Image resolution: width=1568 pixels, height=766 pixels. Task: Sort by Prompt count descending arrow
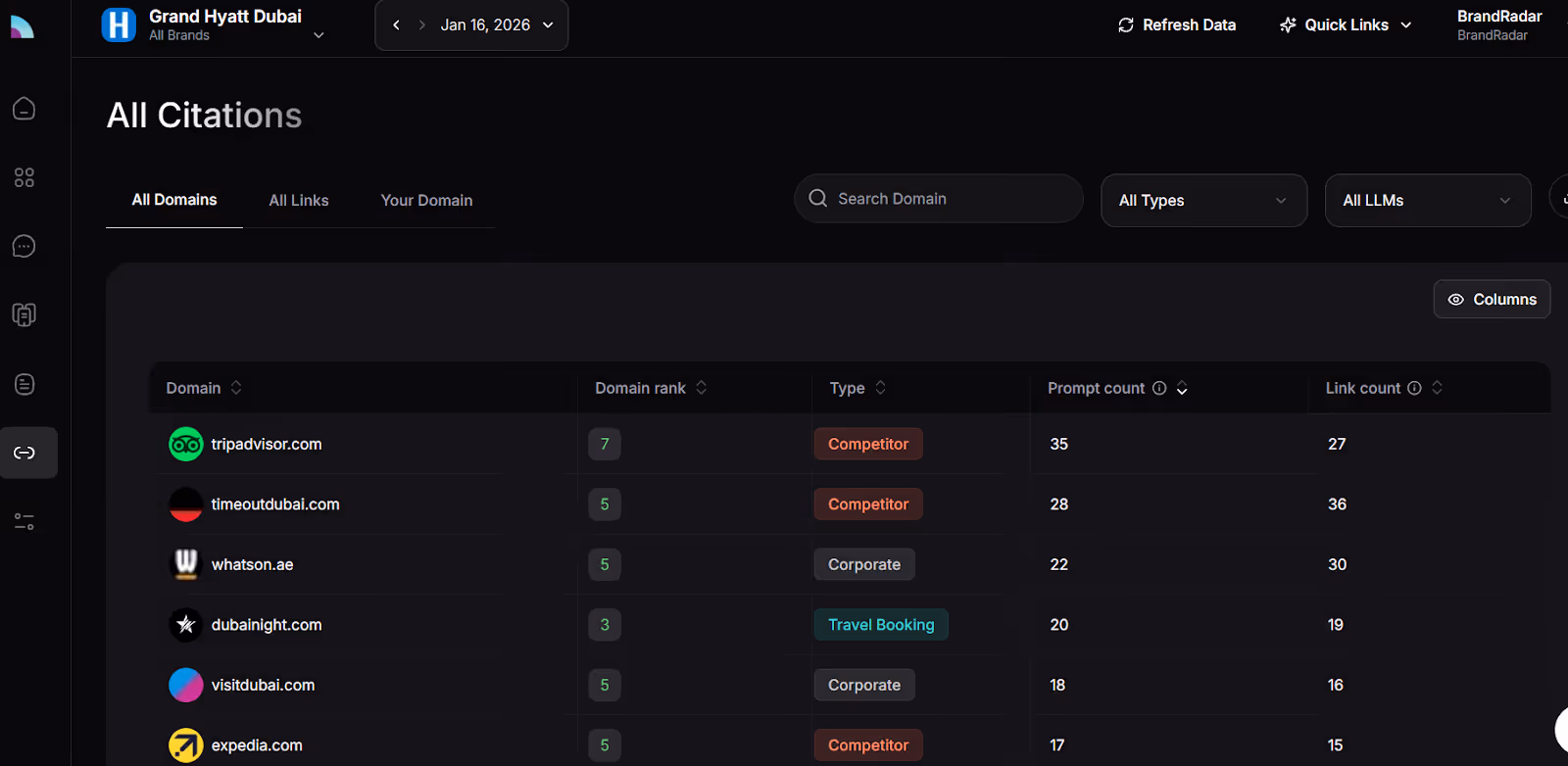click(x=1182, y=389)
